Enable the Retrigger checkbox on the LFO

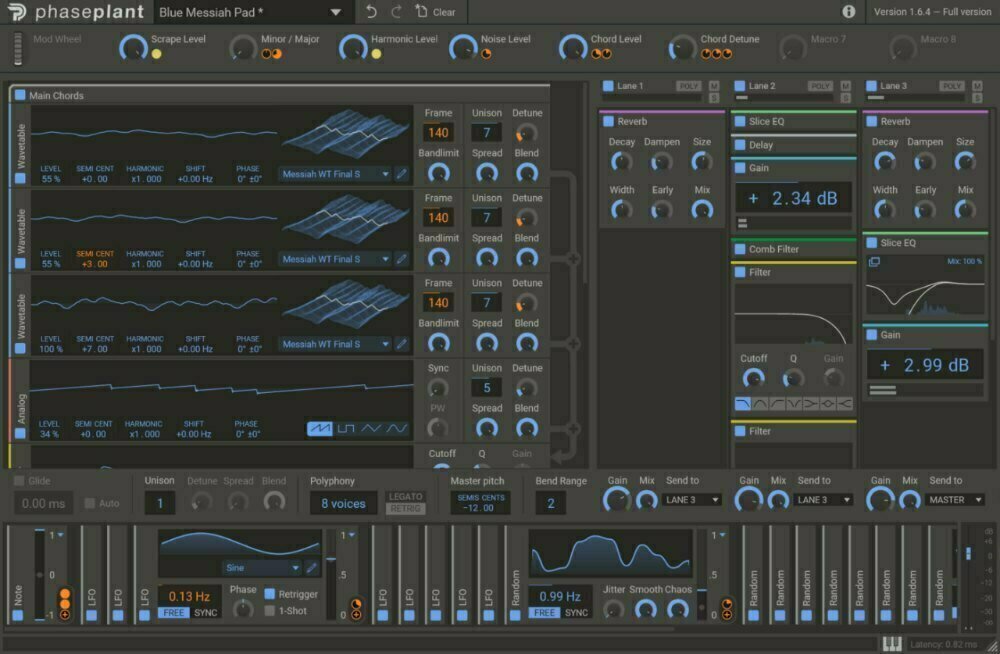(271, 592)
